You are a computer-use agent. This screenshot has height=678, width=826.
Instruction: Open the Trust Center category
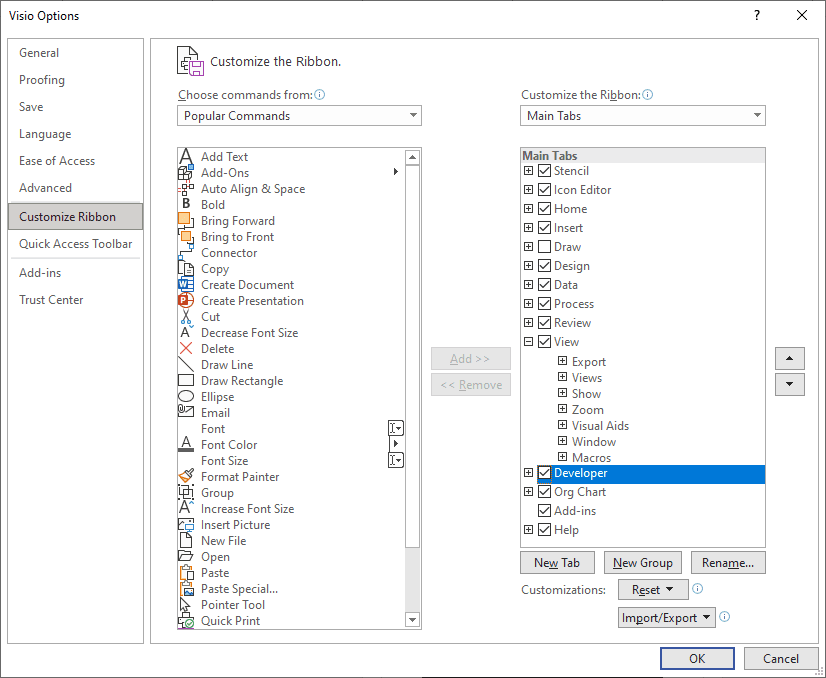click(51, 300)
